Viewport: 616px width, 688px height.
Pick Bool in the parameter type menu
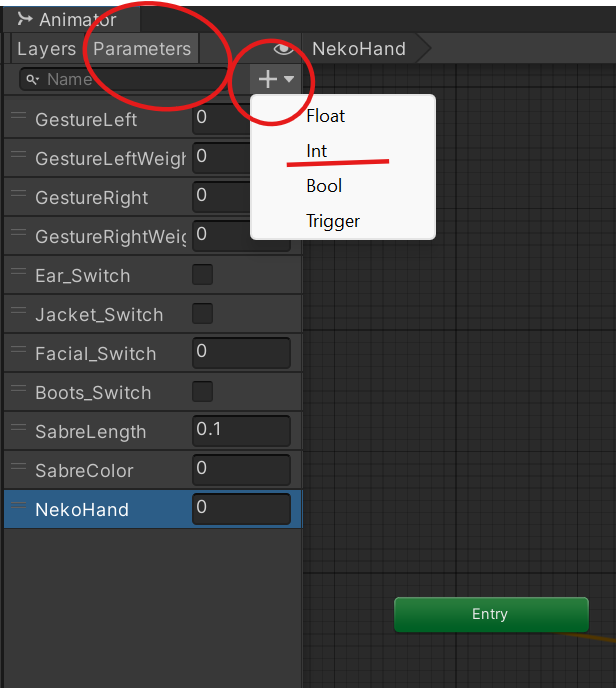(324, 186)
